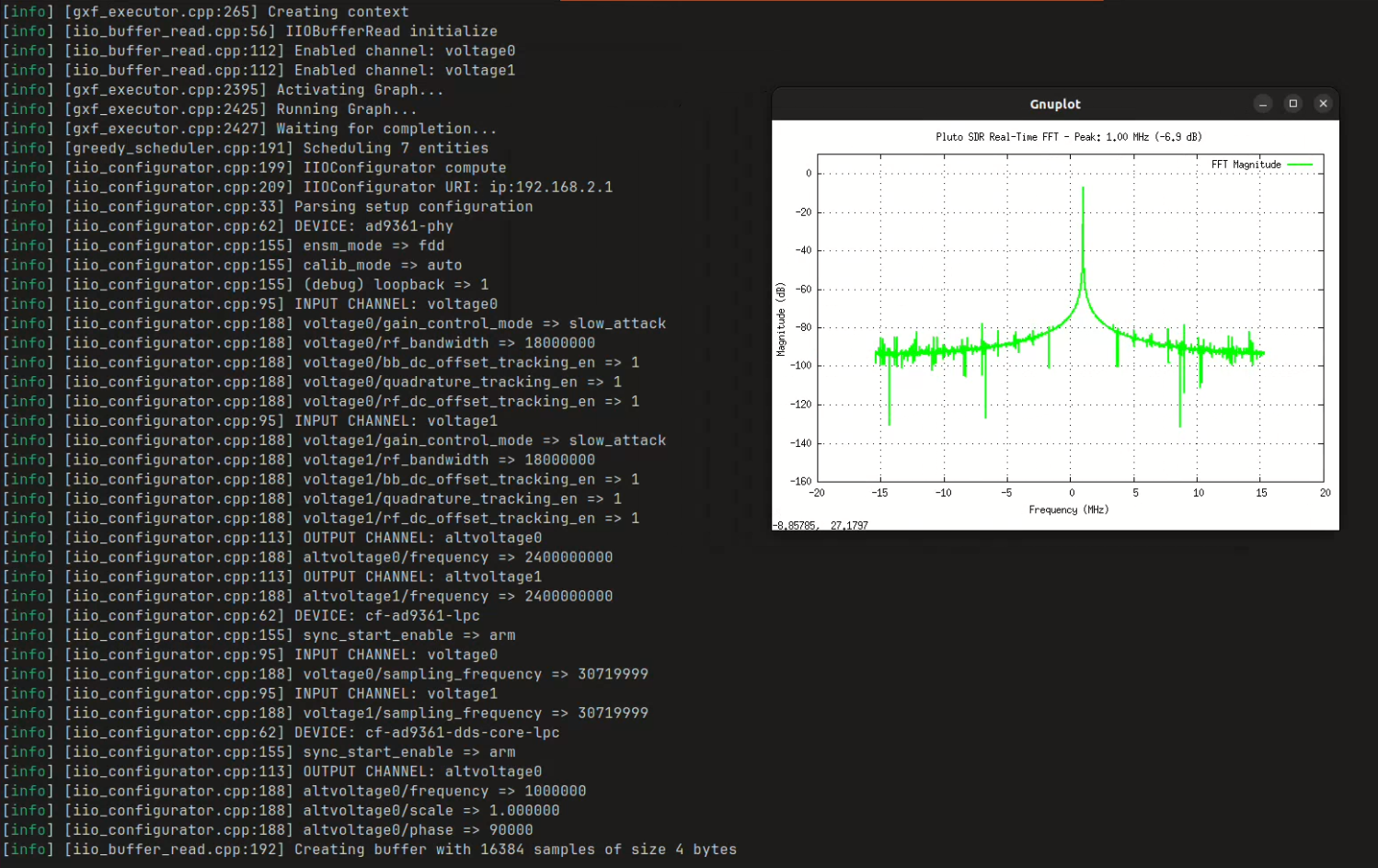Click line 'Enabled channel: voltage1'
The width and height of the screenshot is (1378, 868).
(258, 70)
